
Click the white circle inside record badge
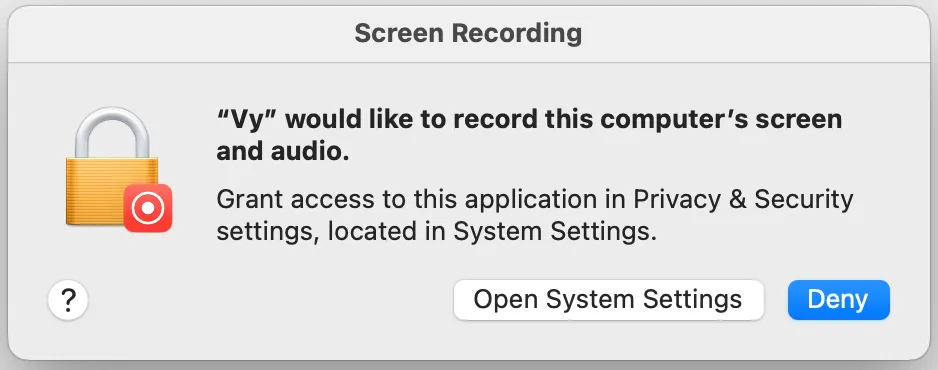148,208
